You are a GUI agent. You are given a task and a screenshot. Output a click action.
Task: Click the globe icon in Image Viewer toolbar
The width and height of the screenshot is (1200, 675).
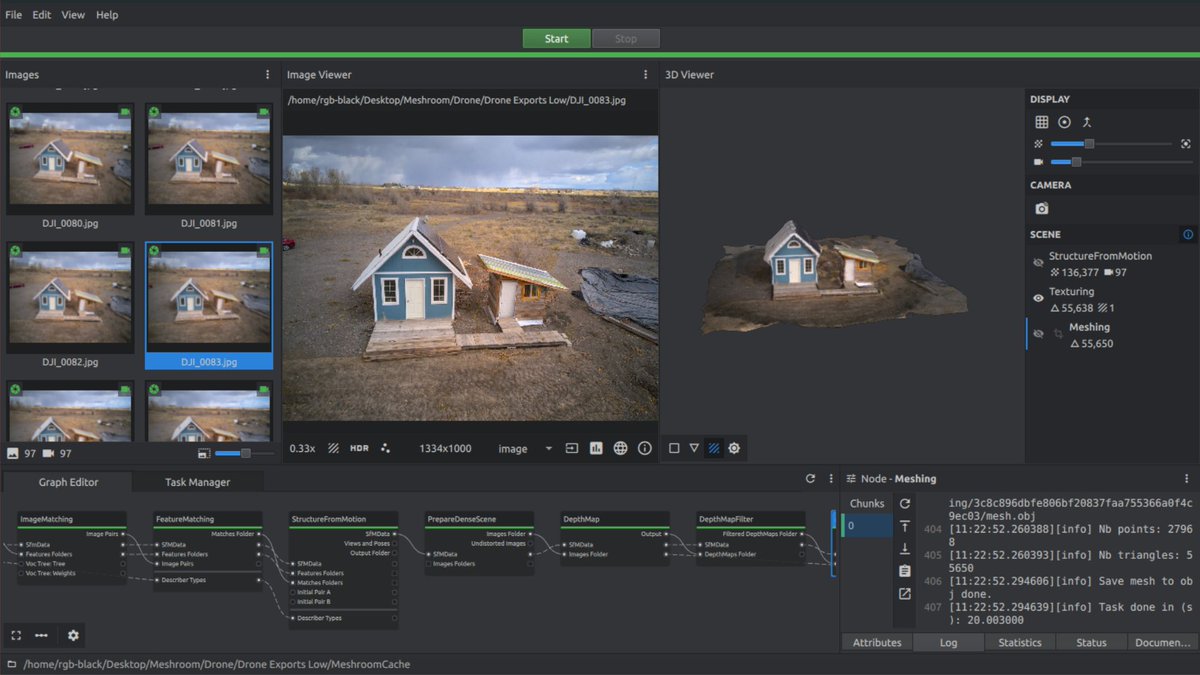click(x=621, y=449)
